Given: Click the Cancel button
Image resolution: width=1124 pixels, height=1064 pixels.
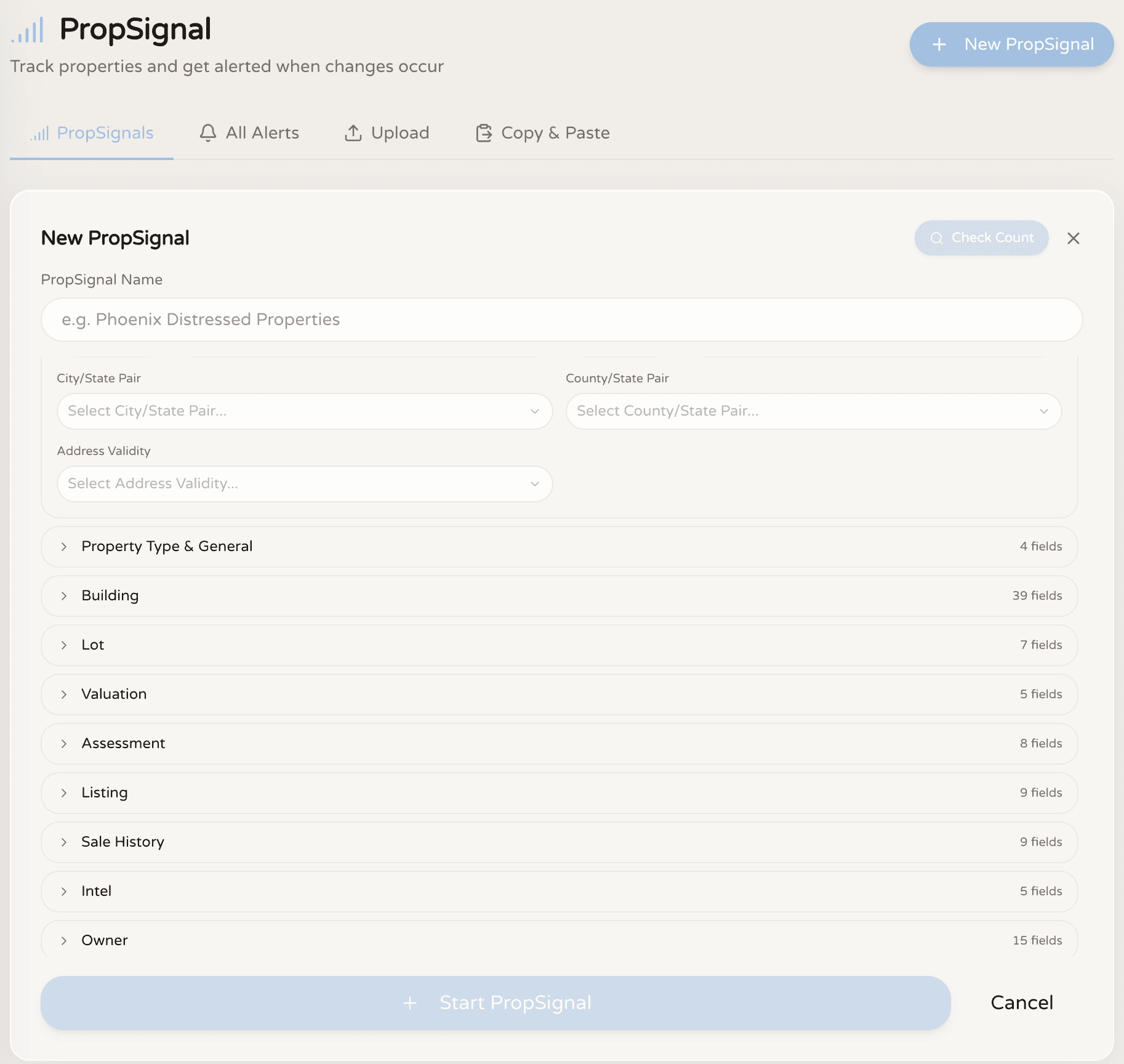Looking at the screenshot, I should [x=1022, y=1002].
